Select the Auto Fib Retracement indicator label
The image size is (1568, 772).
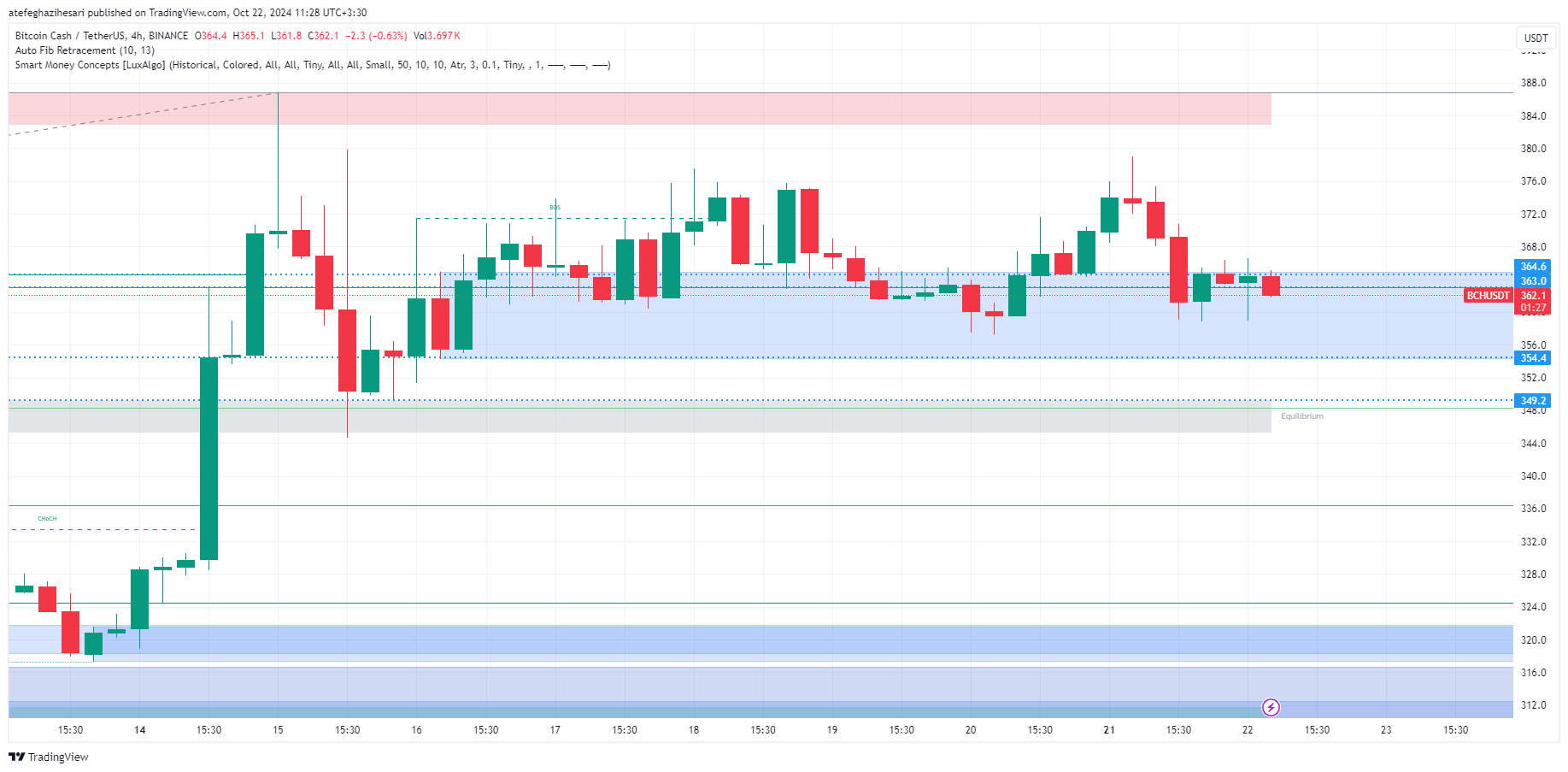click(85, 50)
